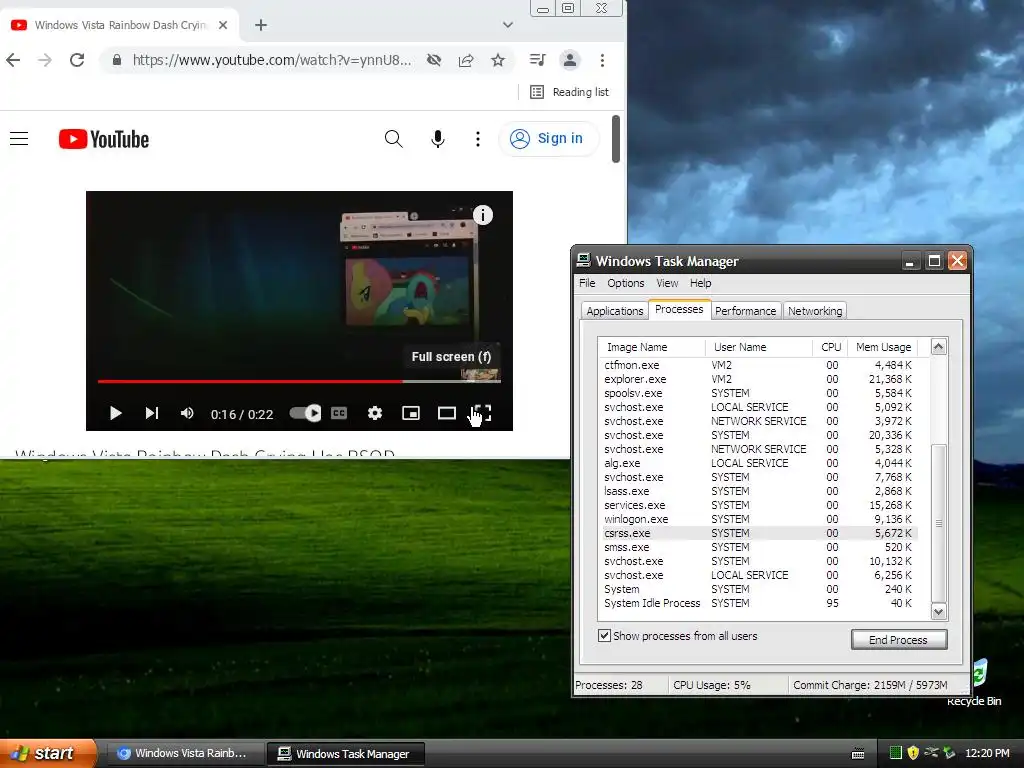Open YouTube settings three-dot menu
1024x768 pixels.
(478, 138)
